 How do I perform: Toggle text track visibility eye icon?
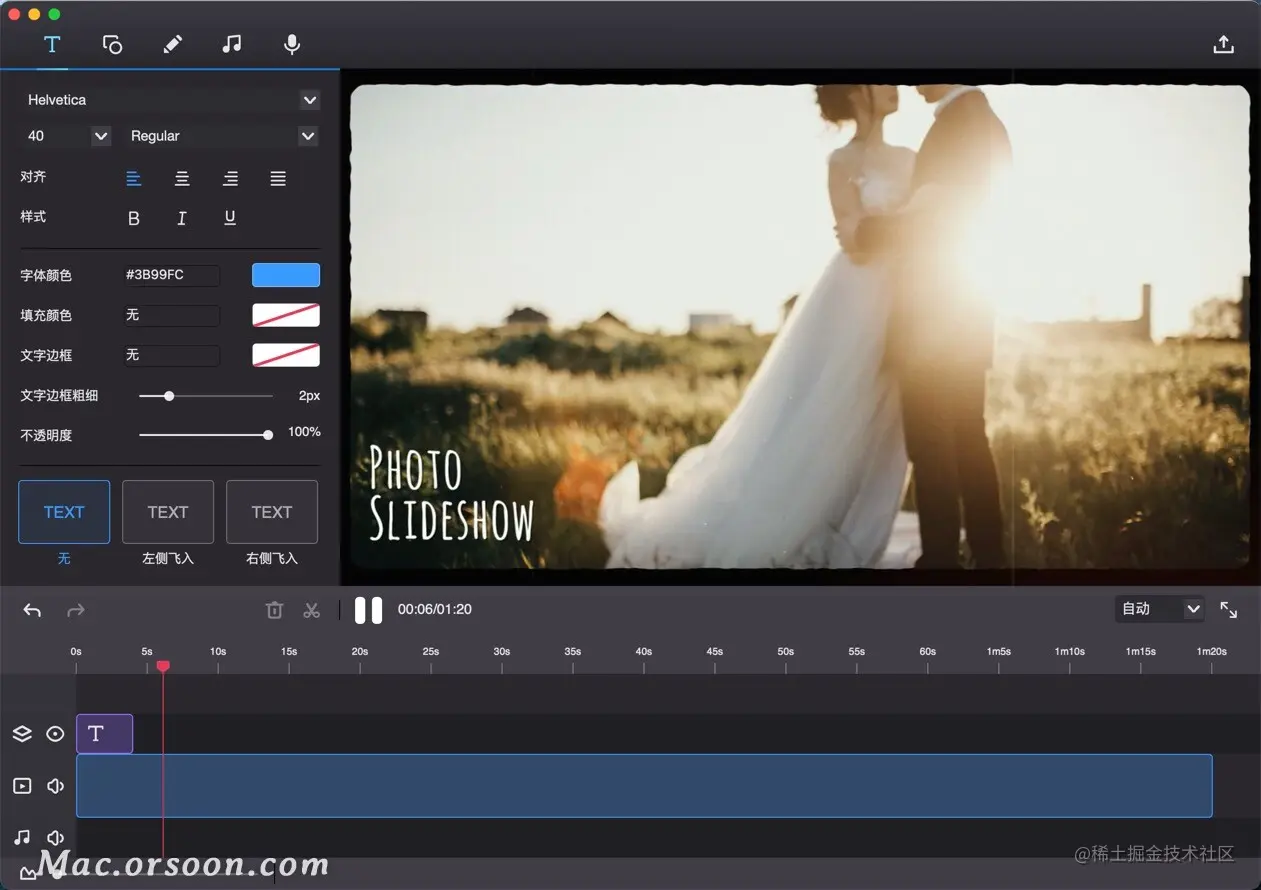pyautogui.click(x=56, y=734)
